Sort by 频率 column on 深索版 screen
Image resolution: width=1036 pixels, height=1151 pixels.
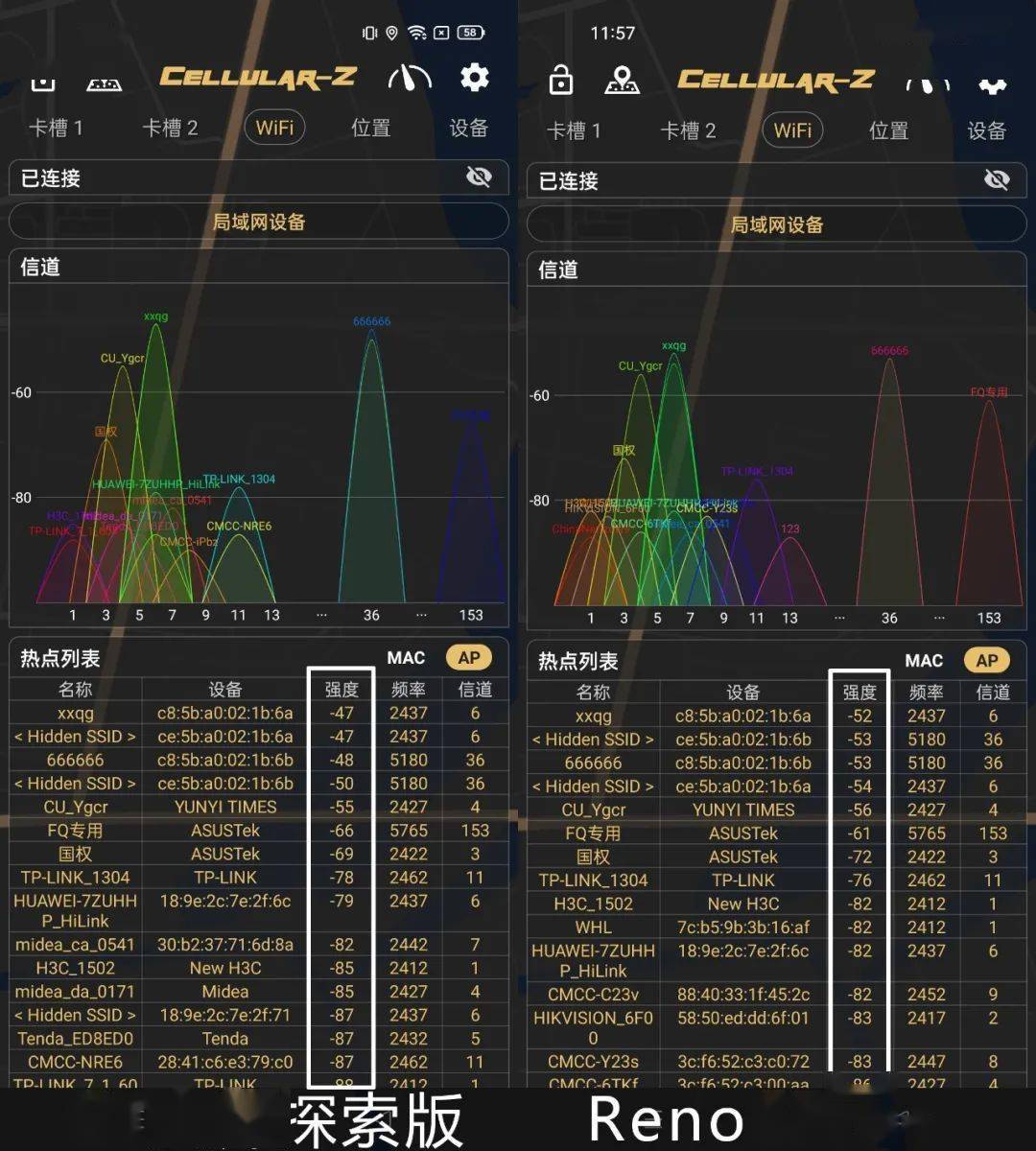pyautogui.click(x=408, y=689)
